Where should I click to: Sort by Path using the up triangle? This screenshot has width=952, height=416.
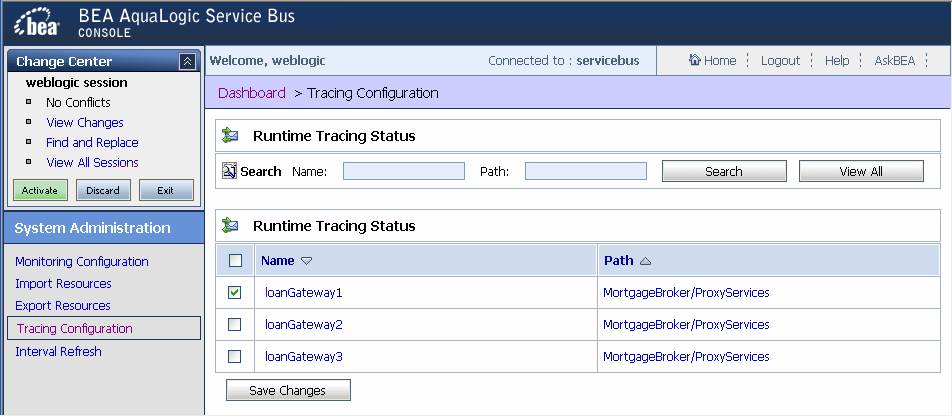tap(645, 261)
